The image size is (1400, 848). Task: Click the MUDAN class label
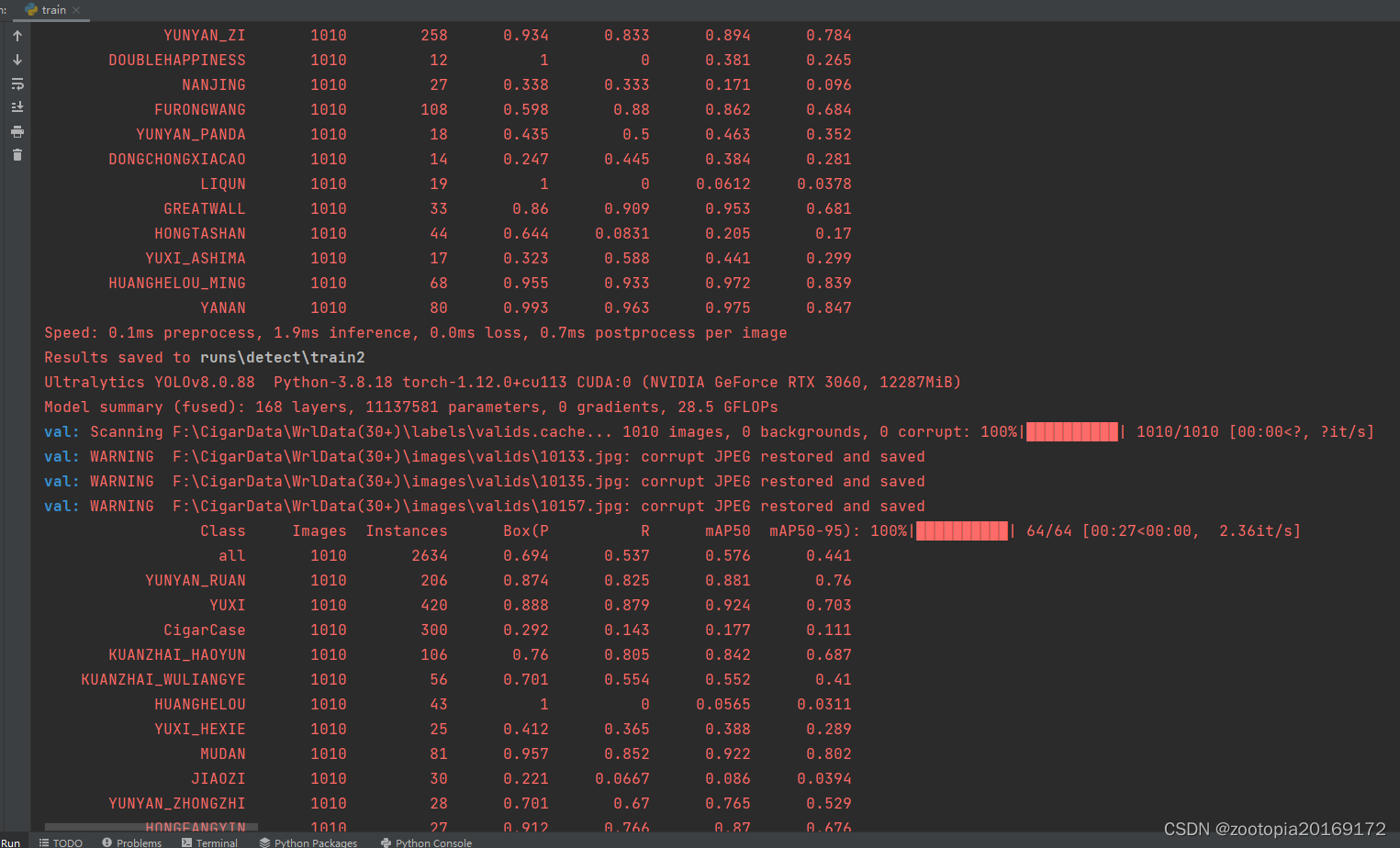click(223, 753)
